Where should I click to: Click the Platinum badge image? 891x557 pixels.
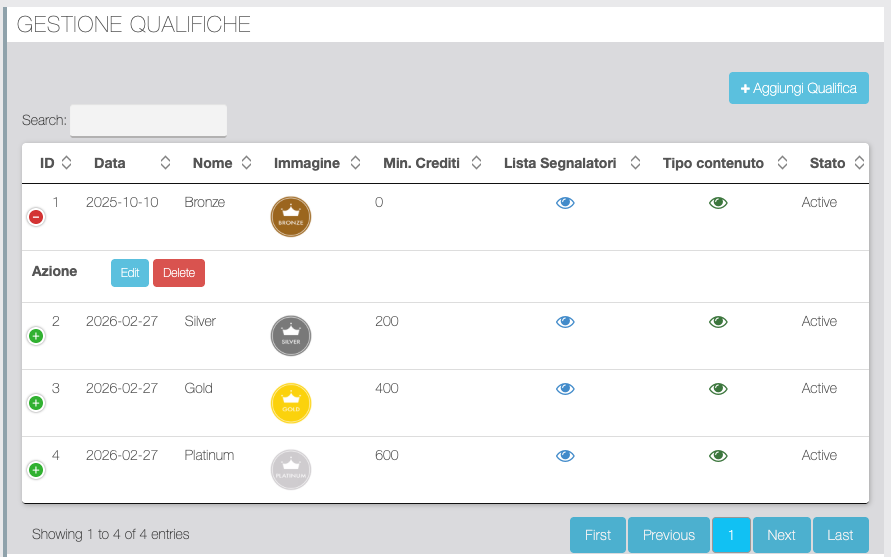click(x=291, y=470)
